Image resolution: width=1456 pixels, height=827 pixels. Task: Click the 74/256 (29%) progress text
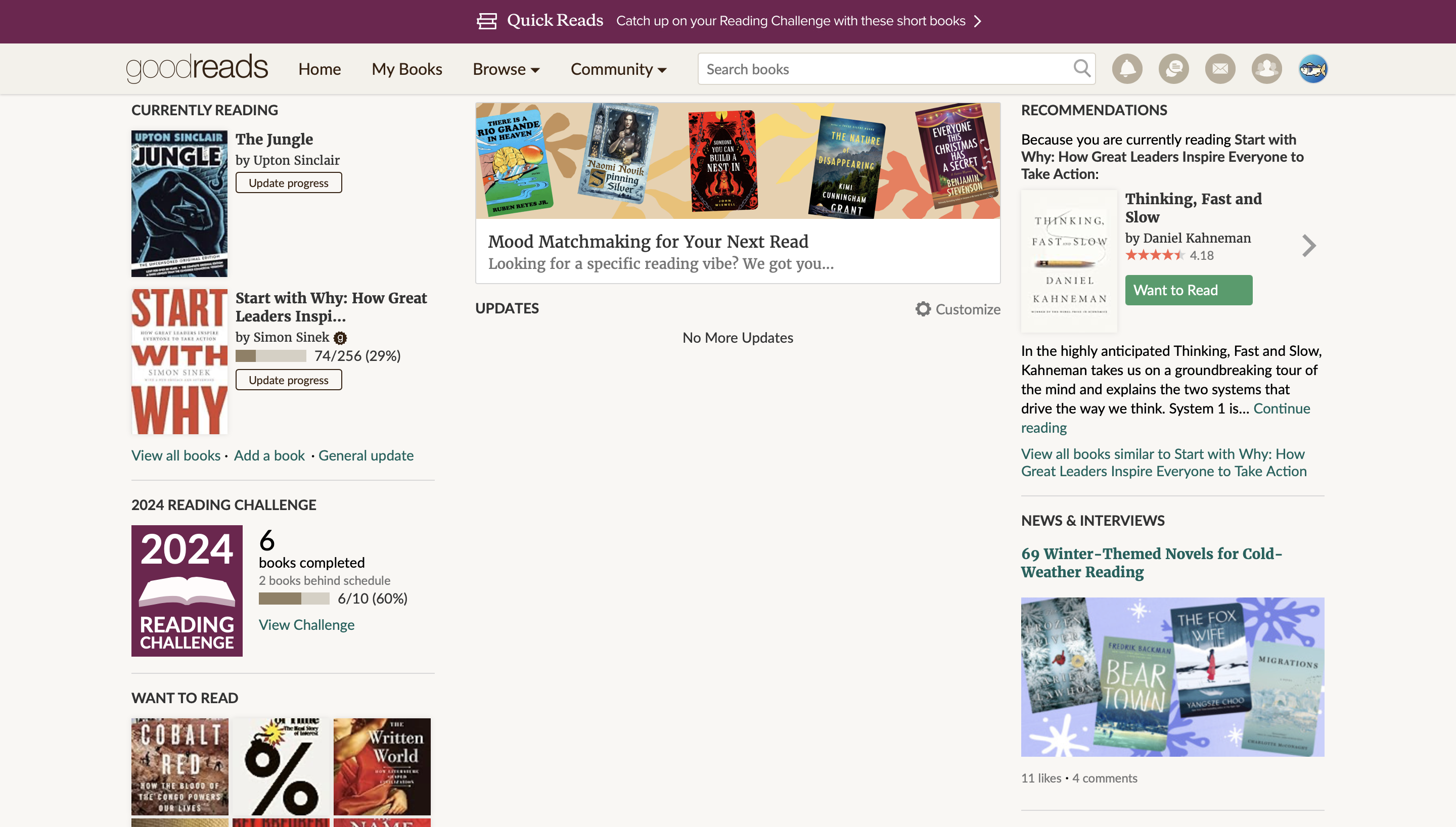357,356
